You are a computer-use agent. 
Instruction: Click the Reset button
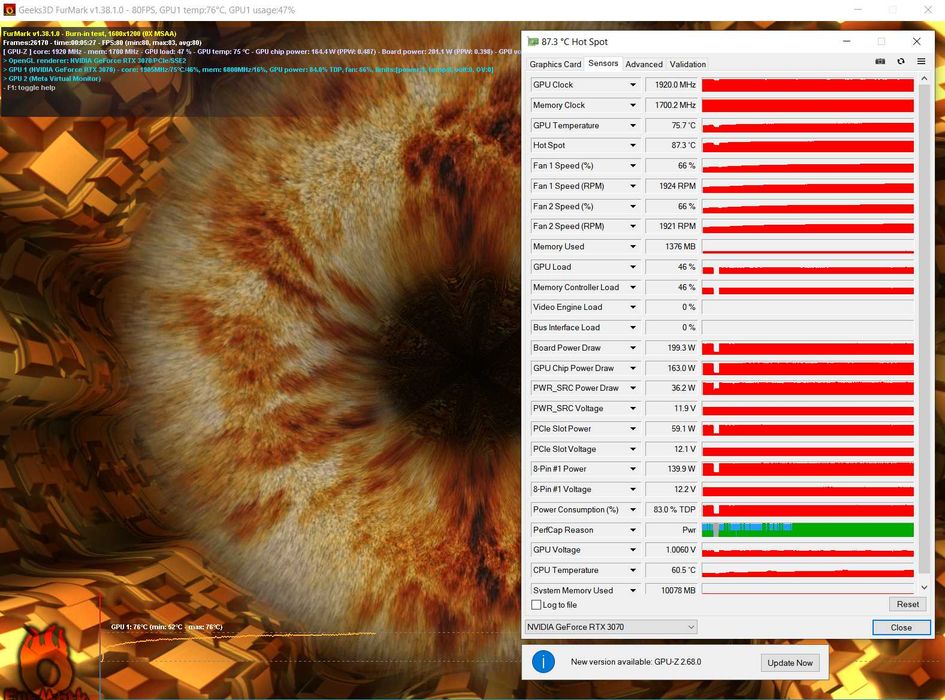pos(908,604)
